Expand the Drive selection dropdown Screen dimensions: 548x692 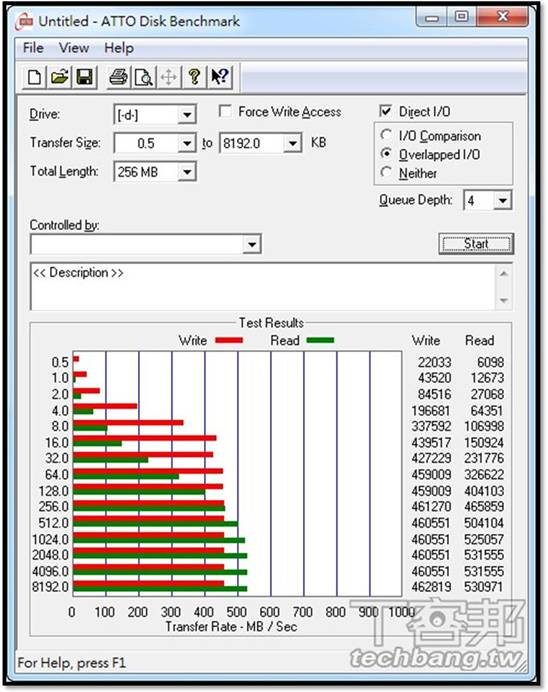[x=187, y=115]
